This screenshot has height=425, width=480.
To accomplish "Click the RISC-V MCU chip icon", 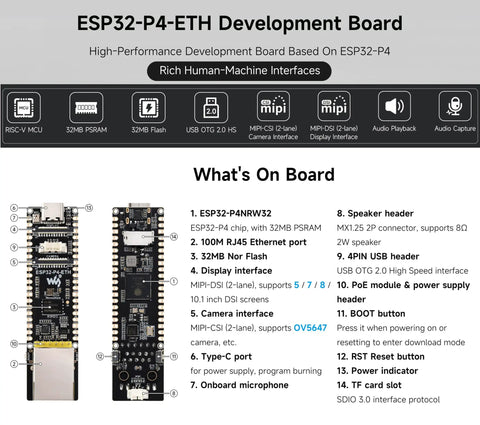I will pos(24,108).
